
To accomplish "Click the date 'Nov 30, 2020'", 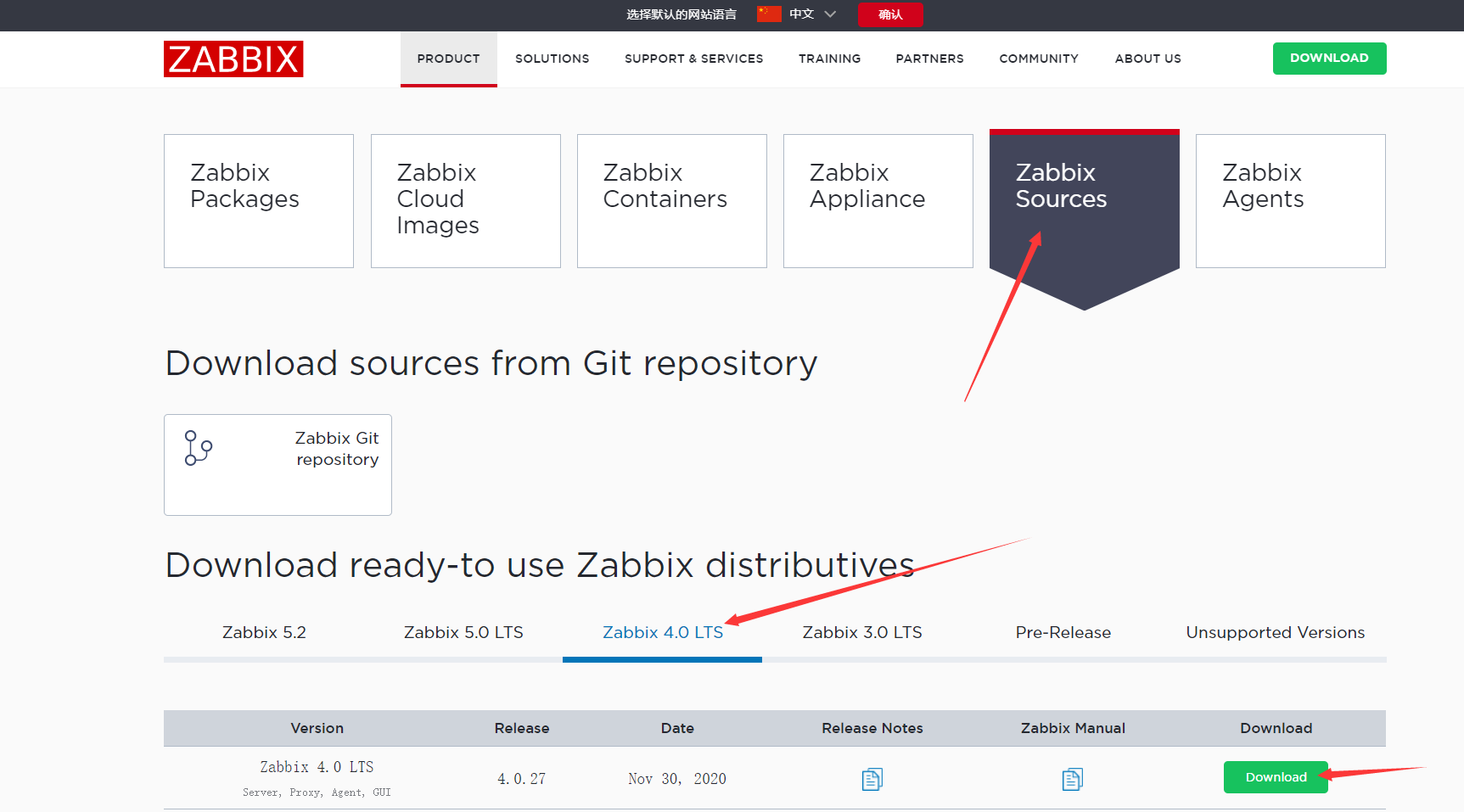I will click(x=677, y=779).
